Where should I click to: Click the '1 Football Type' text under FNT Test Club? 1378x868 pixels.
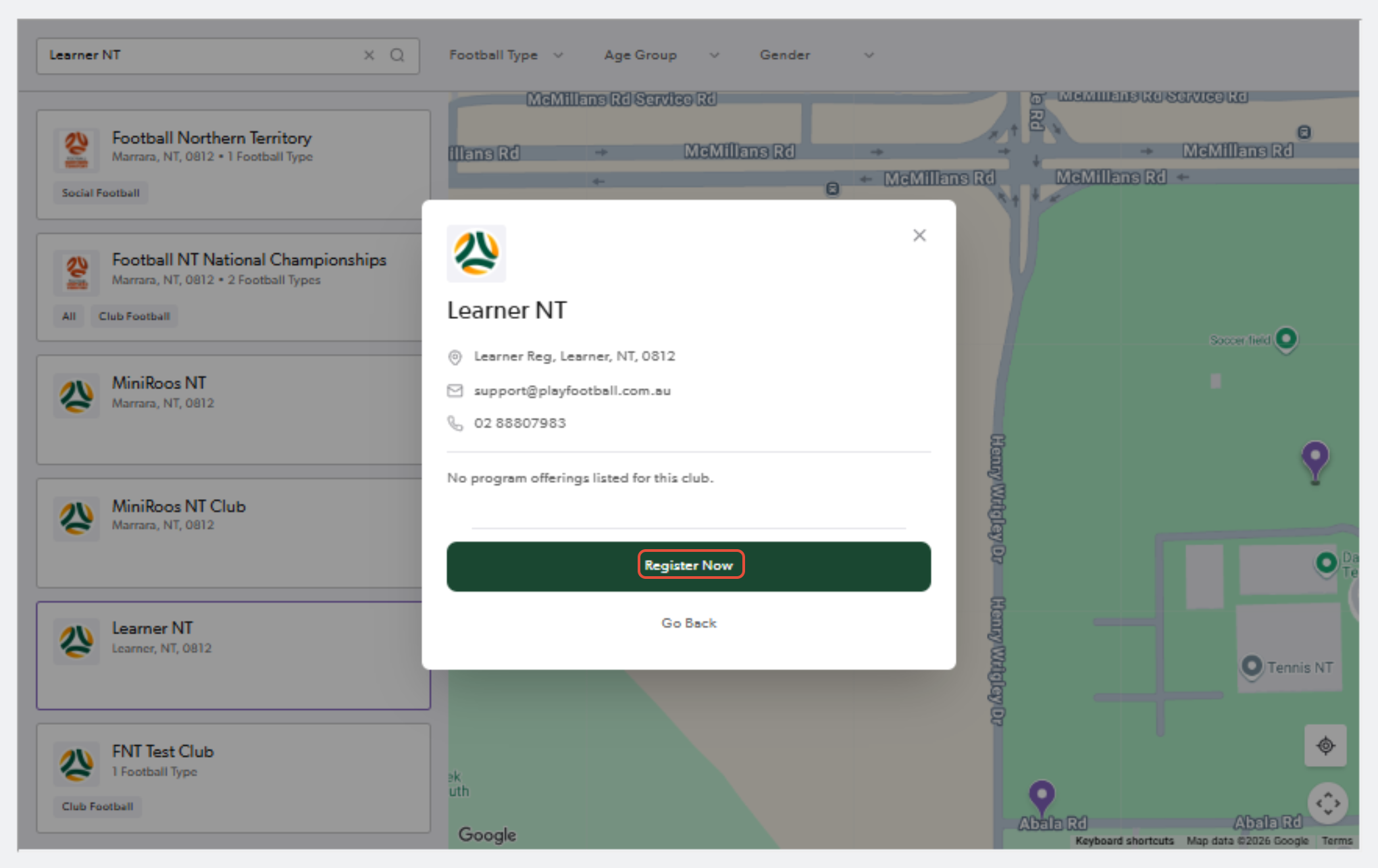(x=155, y=771)
